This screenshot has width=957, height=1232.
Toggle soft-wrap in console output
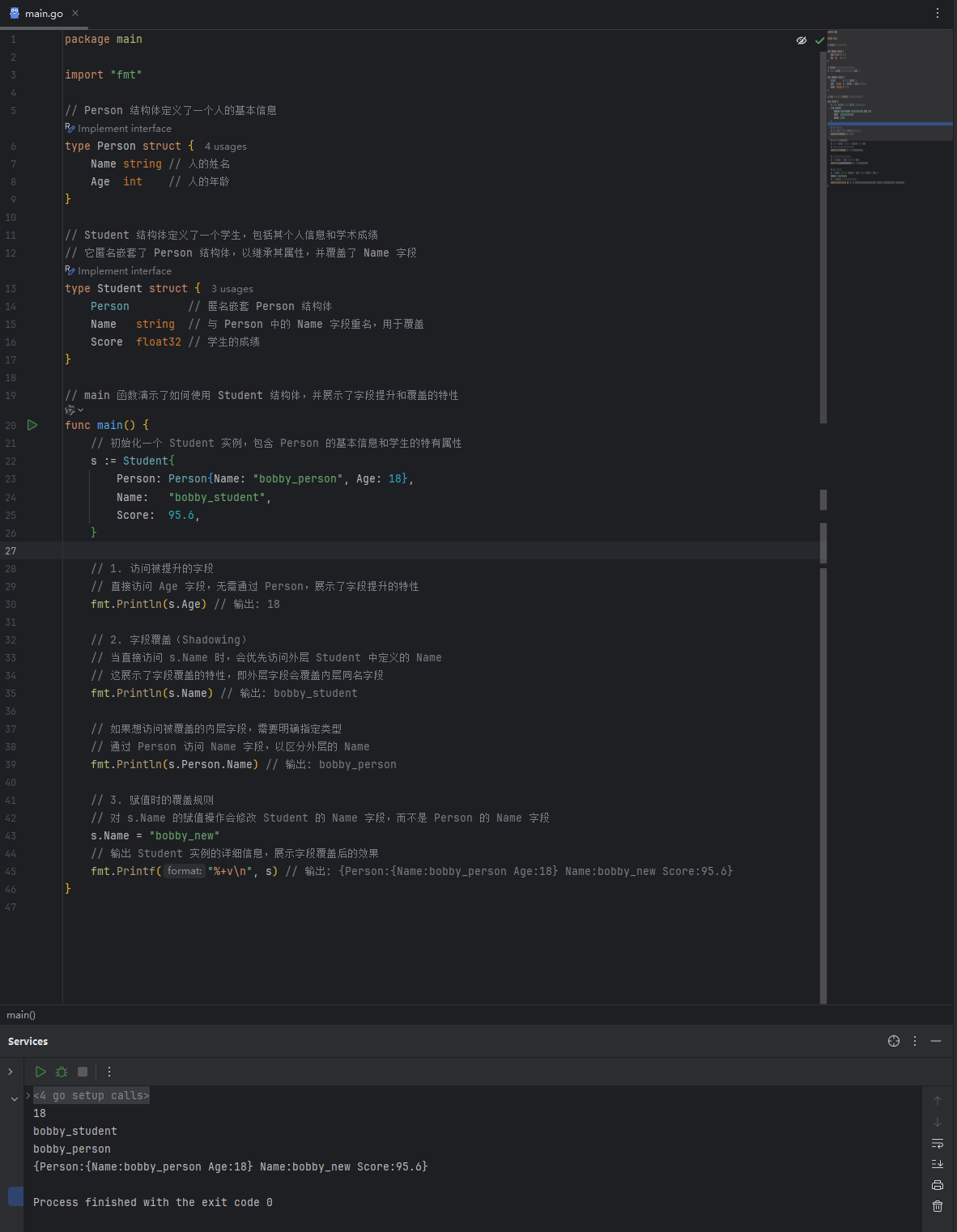[938, 1143]
